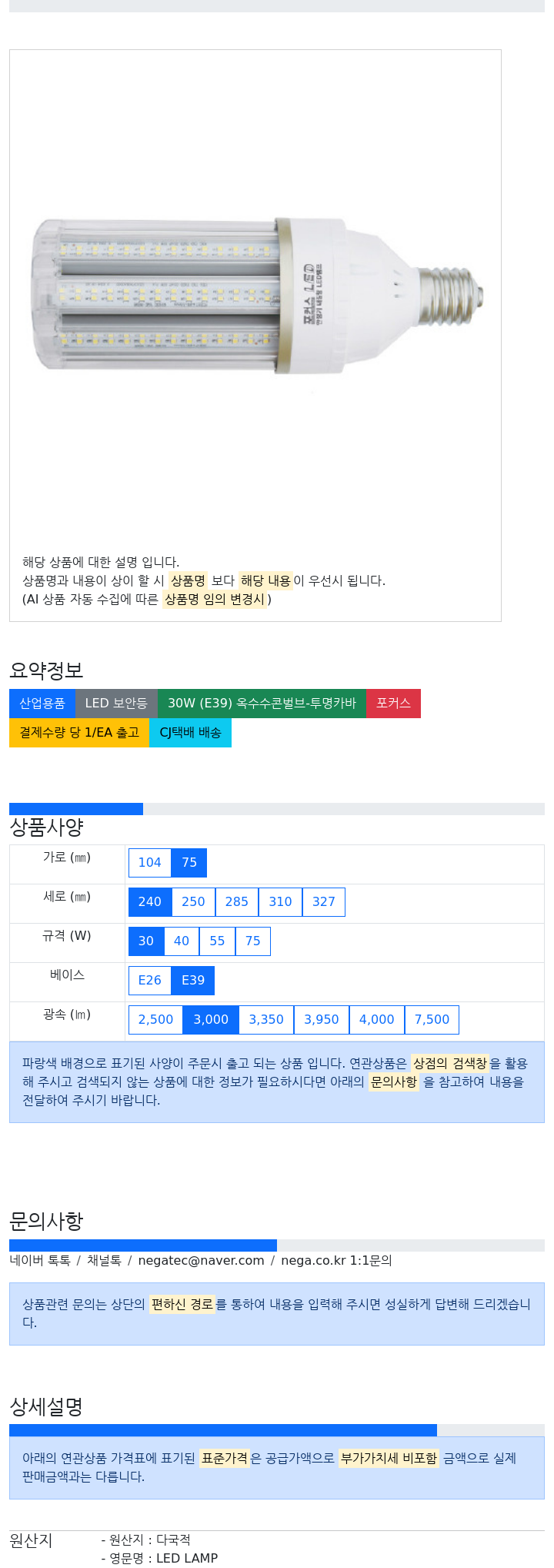
Task: Open the LED 보안등 category tag
Action: pos(116,704)
